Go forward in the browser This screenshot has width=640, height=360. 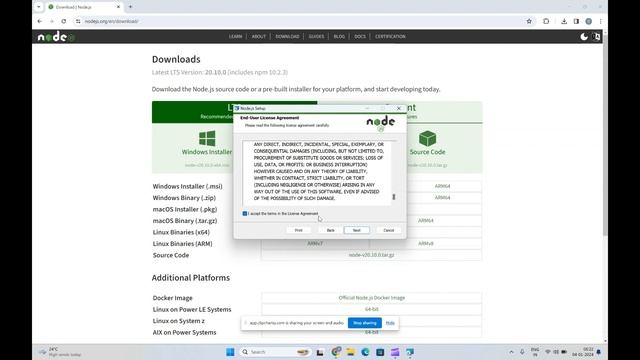click(x=51, y=21)
